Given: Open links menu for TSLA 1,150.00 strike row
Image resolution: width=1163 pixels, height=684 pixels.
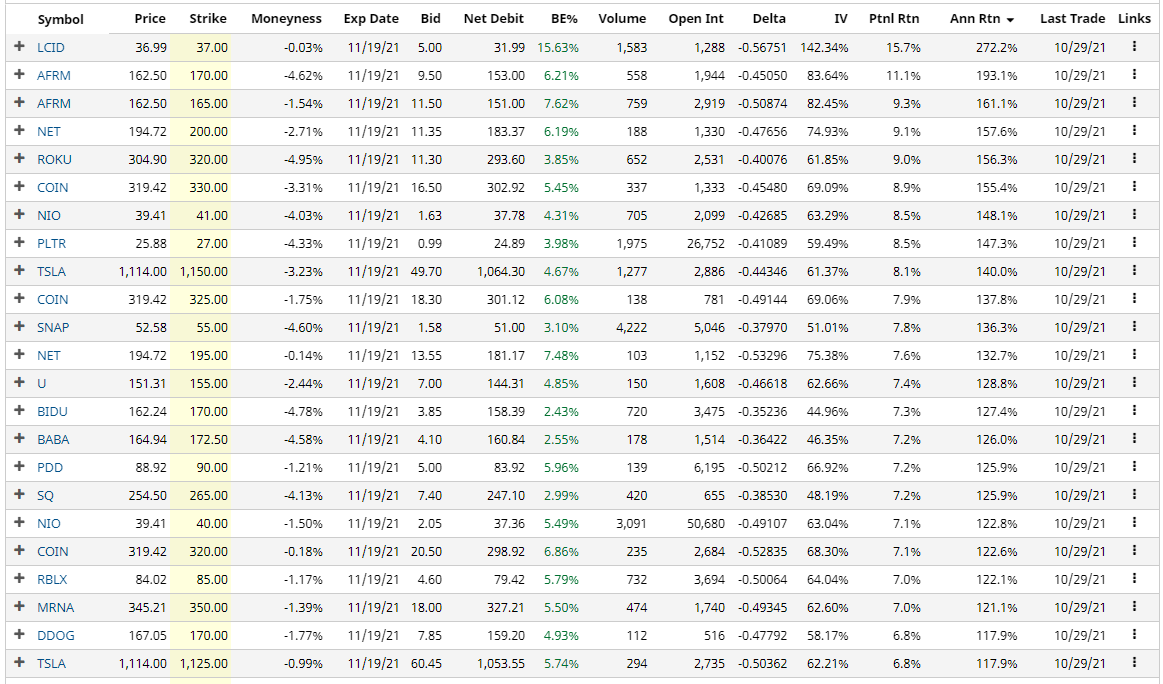Looking at the screenshot, I should pos(1134,270).
